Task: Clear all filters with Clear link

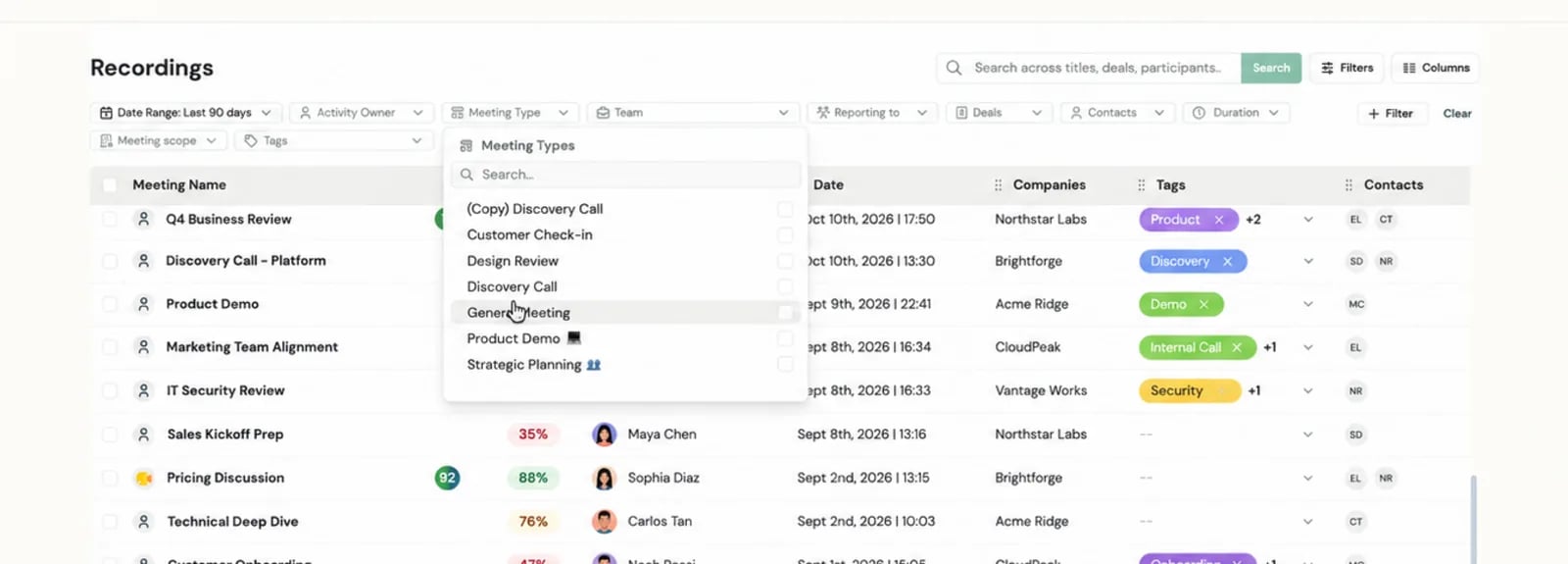Action: (1457, 114)
